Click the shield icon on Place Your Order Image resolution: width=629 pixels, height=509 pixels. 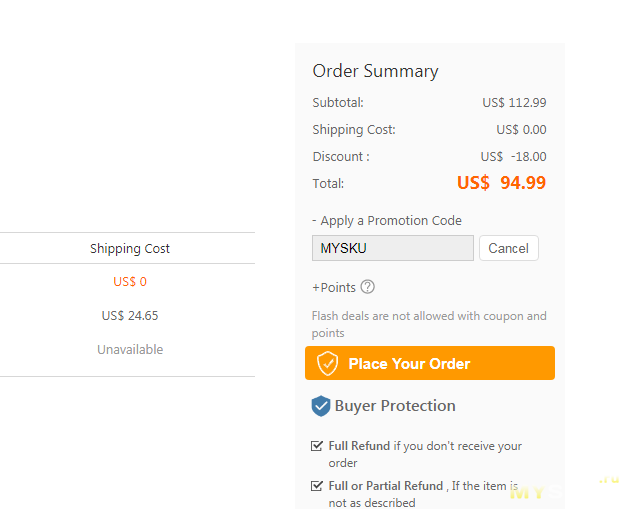click(327, 363)
